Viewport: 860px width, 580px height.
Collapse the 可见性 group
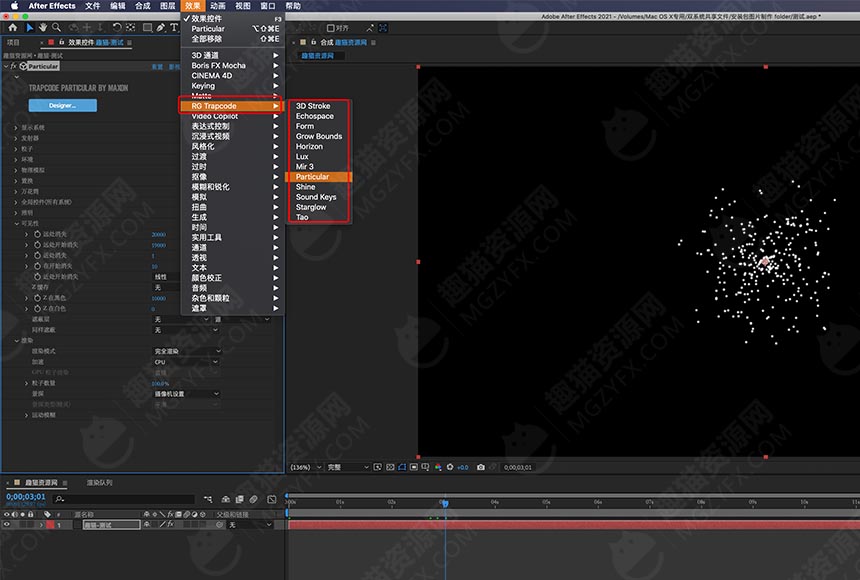[x=16, y=223]
